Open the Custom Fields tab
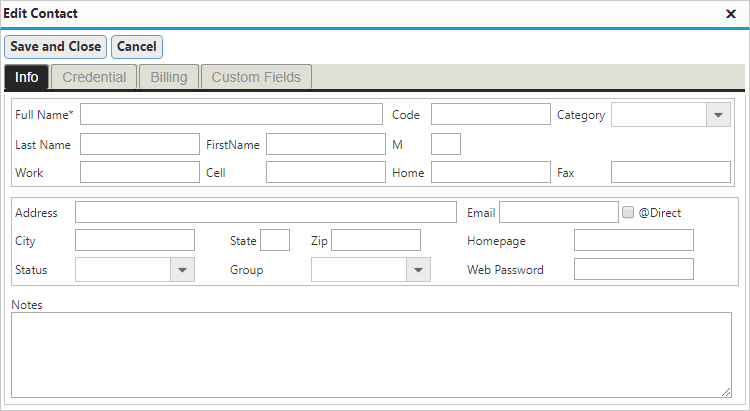 (x=256, y=77)
